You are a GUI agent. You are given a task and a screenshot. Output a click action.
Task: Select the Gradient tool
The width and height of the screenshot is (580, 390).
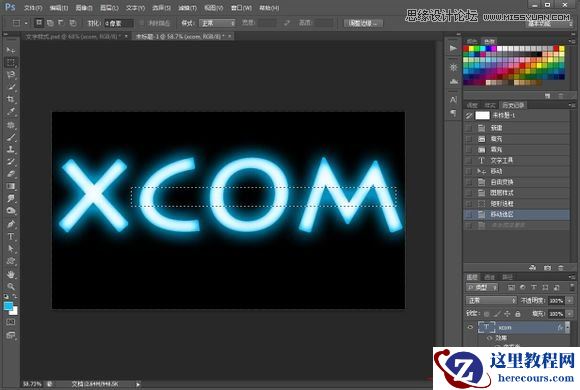tap(10, 186)
